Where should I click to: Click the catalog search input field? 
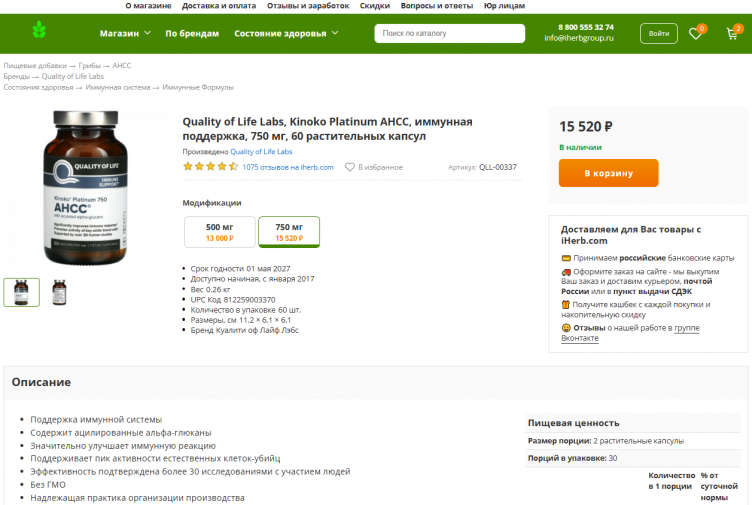pos(449,33)
